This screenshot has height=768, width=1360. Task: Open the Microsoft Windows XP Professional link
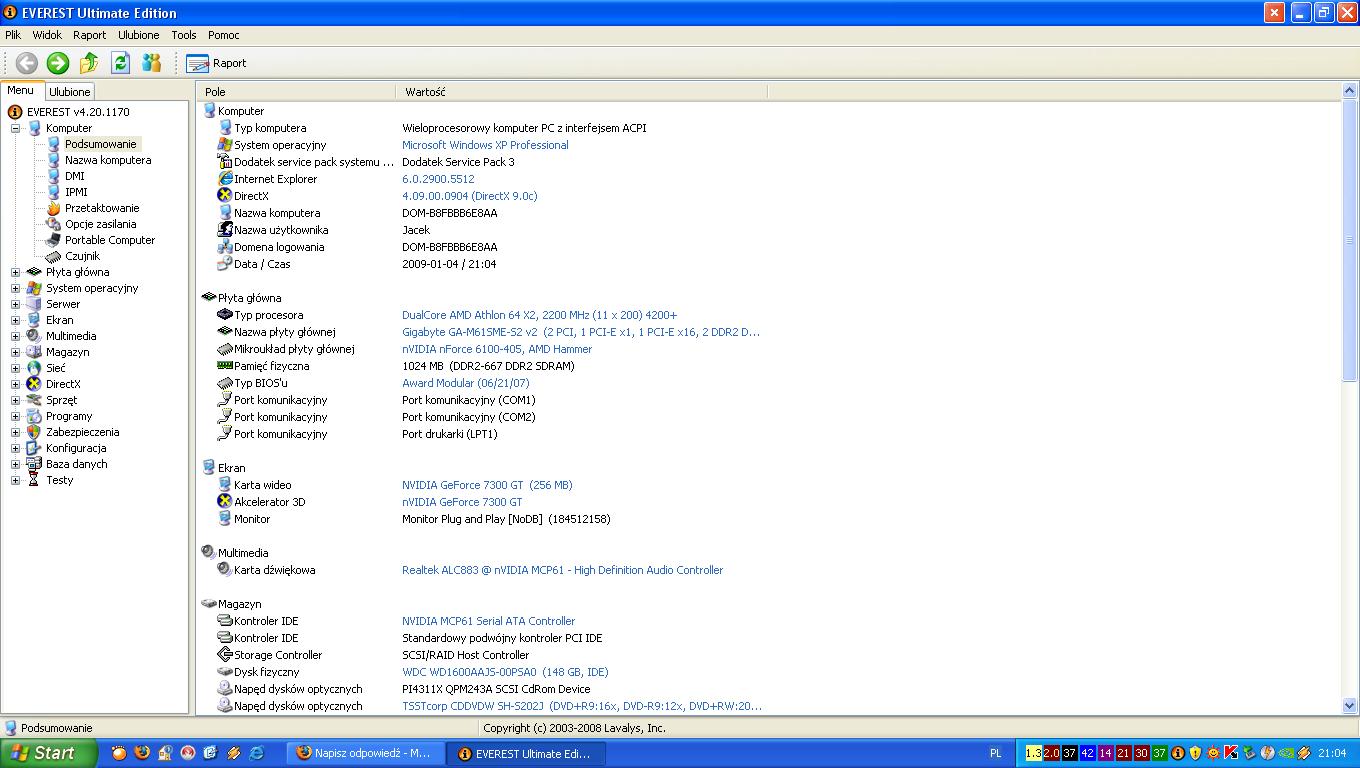point(485,145)
